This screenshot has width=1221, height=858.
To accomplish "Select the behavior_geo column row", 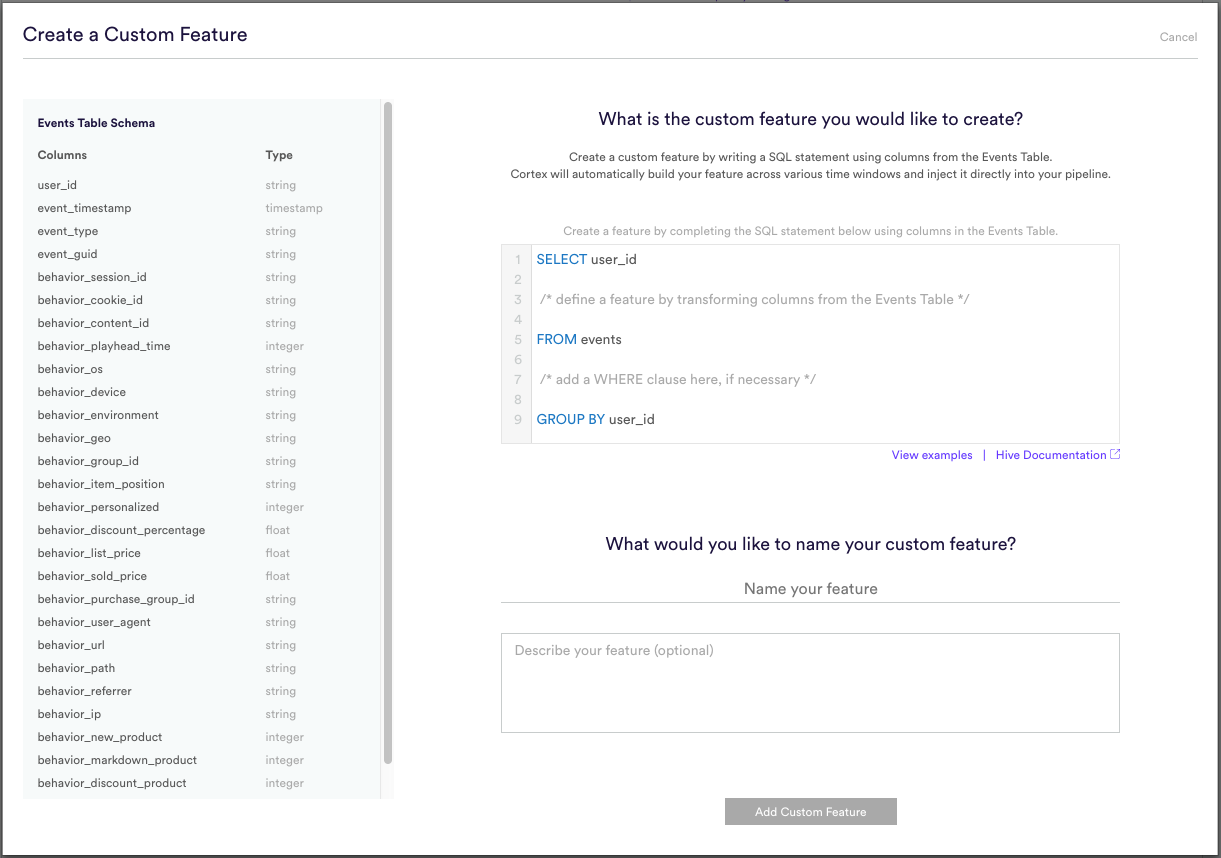I will 202,438.
